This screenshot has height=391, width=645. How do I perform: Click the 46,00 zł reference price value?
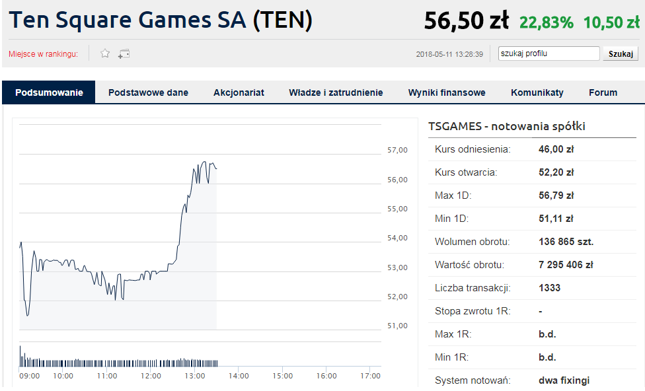(x=556, y=149)
